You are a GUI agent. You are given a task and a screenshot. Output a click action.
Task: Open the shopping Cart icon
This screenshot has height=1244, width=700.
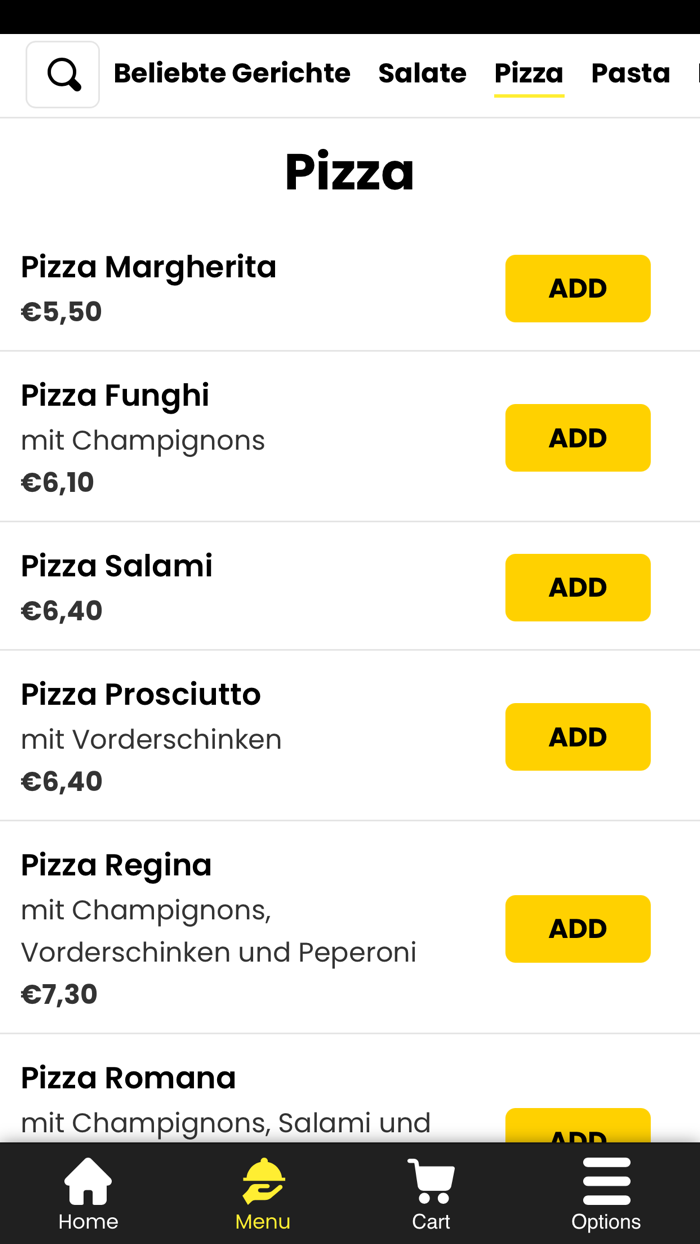pyautogui.click(x=430, y=1193)
